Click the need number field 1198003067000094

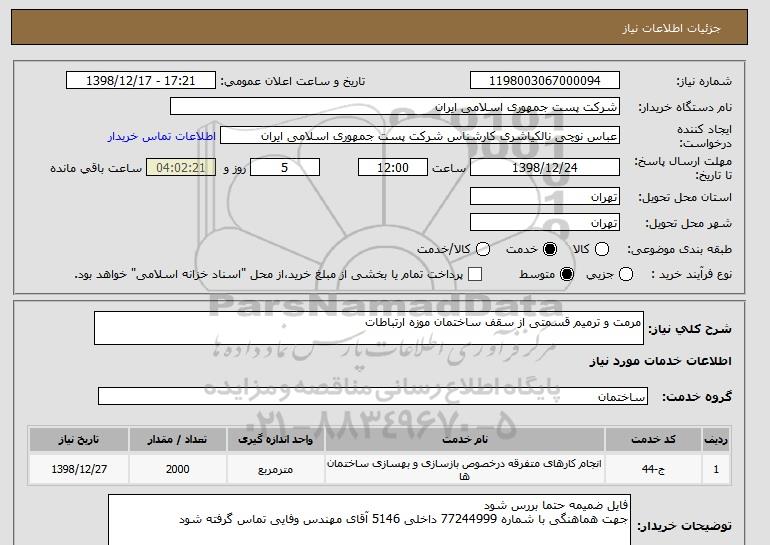545,81
